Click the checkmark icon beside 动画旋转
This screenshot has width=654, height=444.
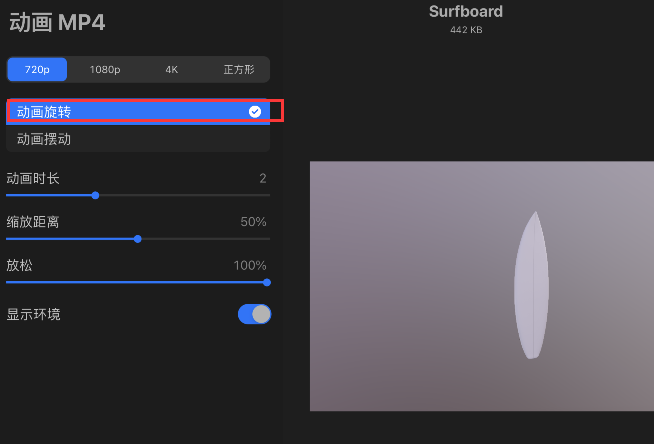tap(255, 111)
